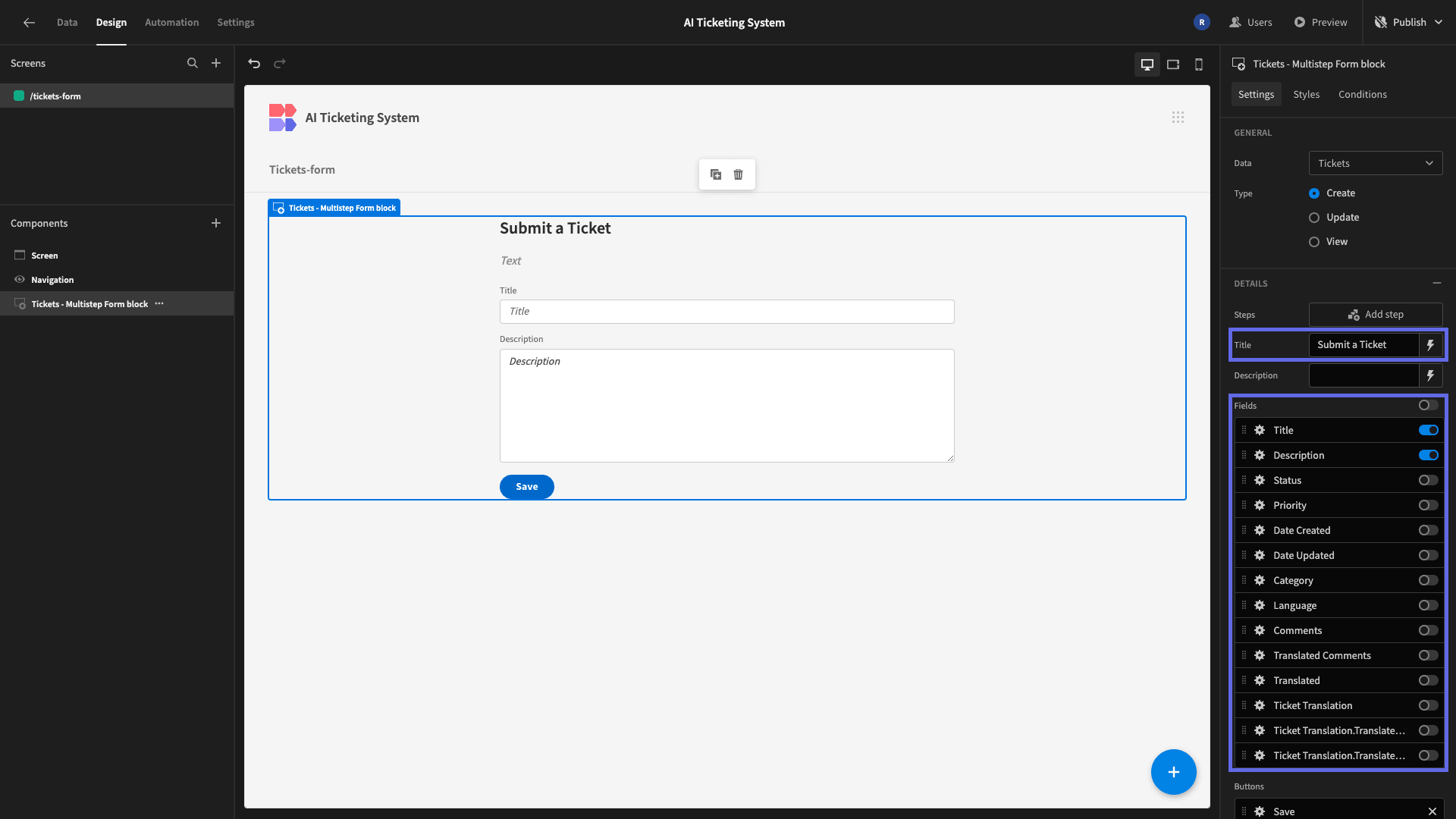Disable the Title field toggle

coord(1428,431)
